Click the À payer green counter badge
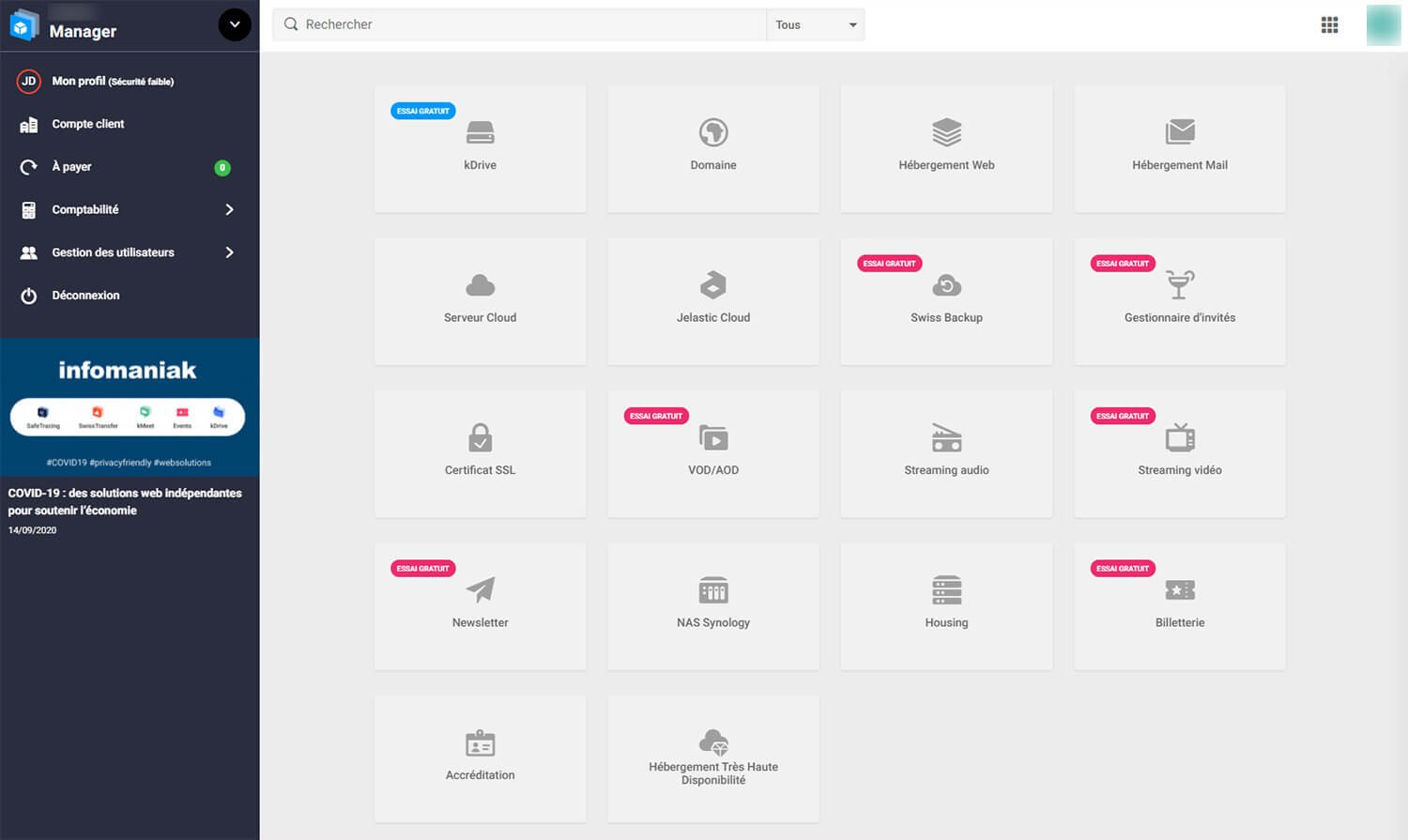 click(x=222, y=168)
